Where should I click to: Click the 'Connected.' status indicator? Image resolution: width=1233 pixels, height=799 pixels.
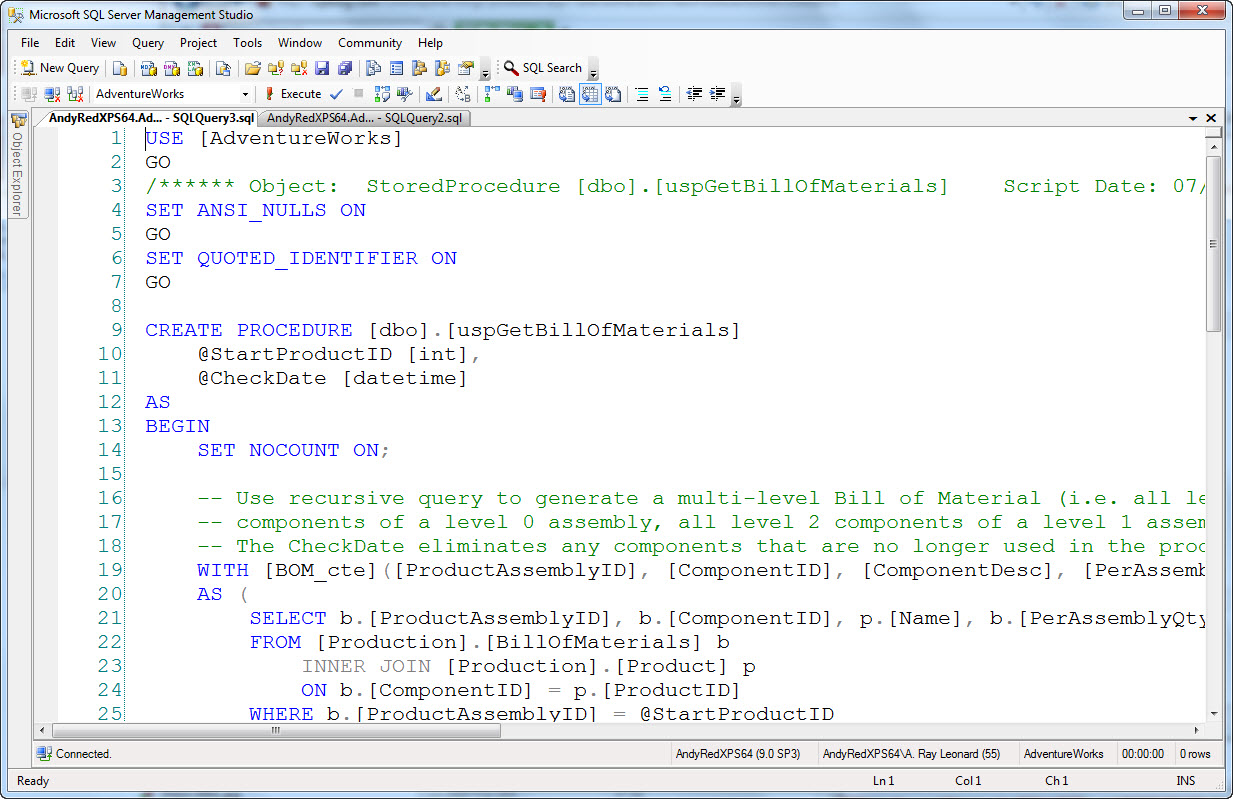(x=74, y=754)
